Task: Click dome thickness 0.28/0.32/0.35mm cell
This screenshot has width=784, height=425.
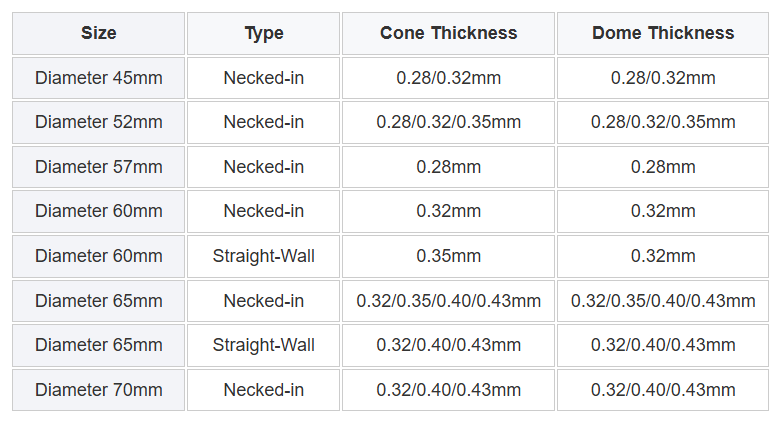Action: click(663, 122)
